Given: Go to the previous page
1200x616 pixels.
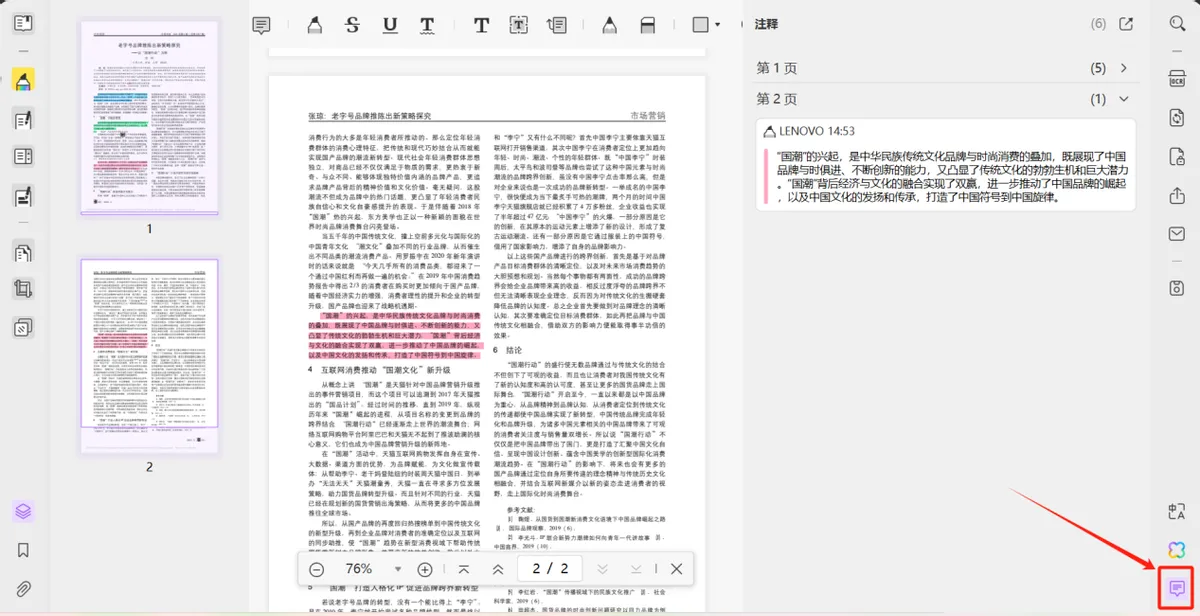Looking at the screenshot, I should coord(498,569).
